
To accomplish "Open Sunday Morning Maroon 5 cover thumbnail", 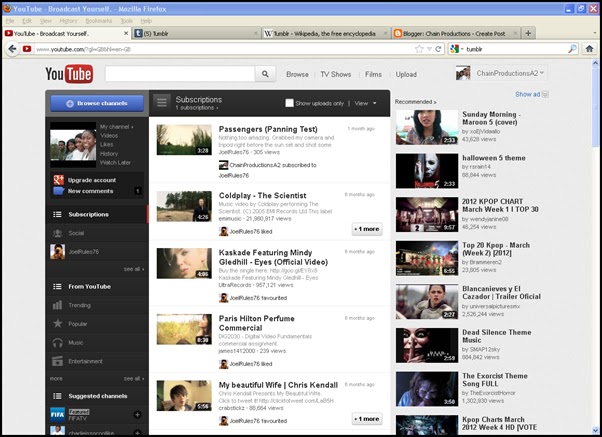I will 427,127.
